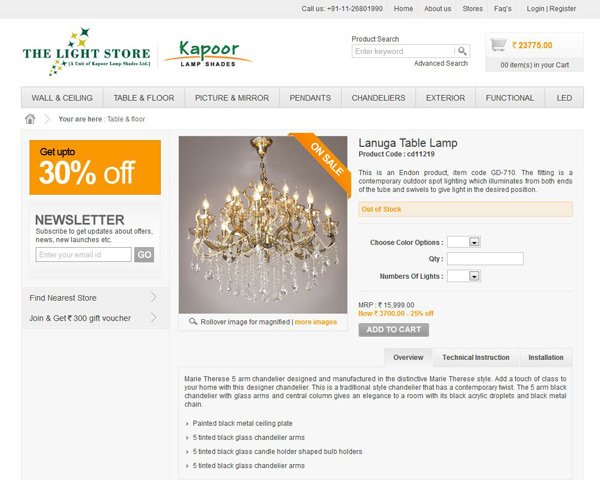The height and width of the screenshot is (480, 600).
Task: Click the Advanced Search link
Action: tap(441, 63)
